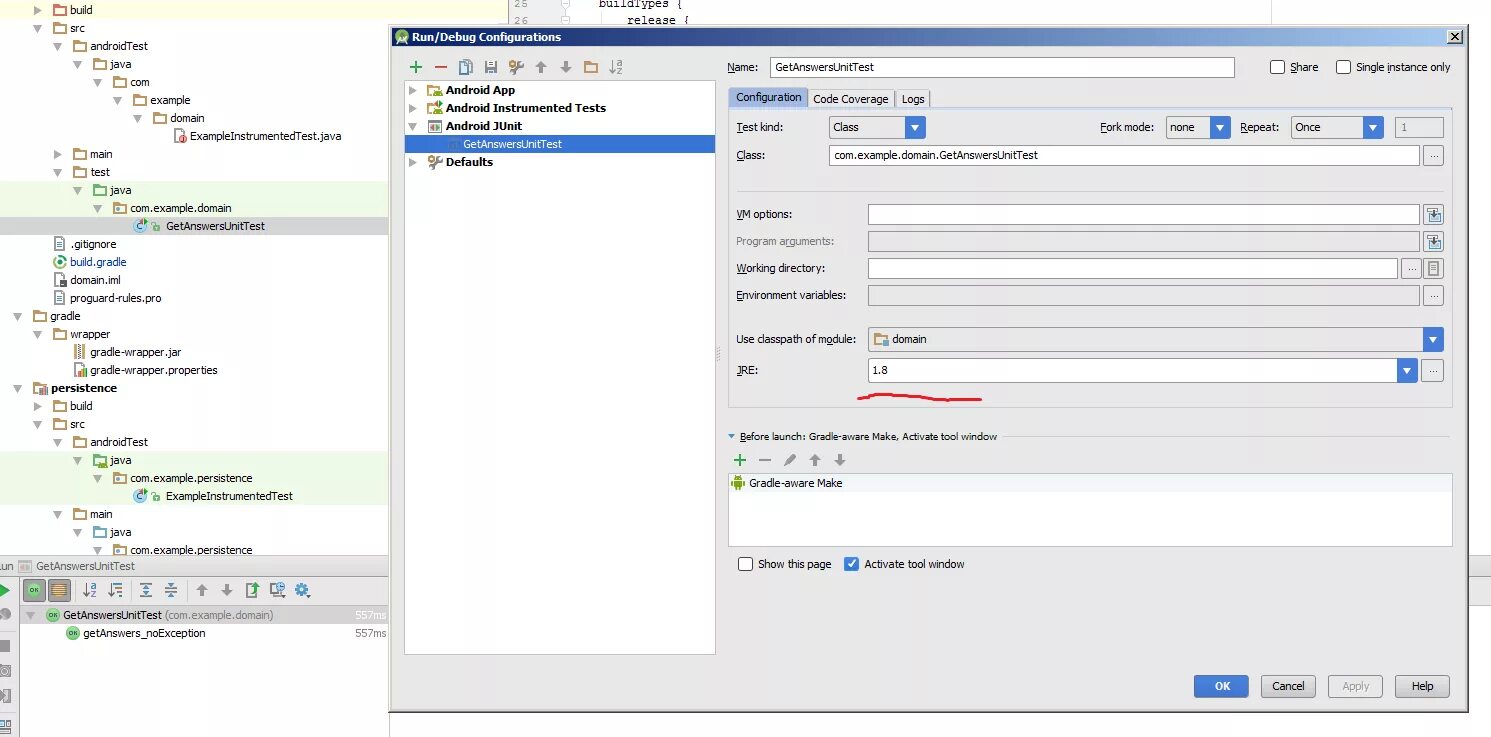Open build.gradle in the project tree
Screen dimensions: 1491x737
tap(98, 262)
